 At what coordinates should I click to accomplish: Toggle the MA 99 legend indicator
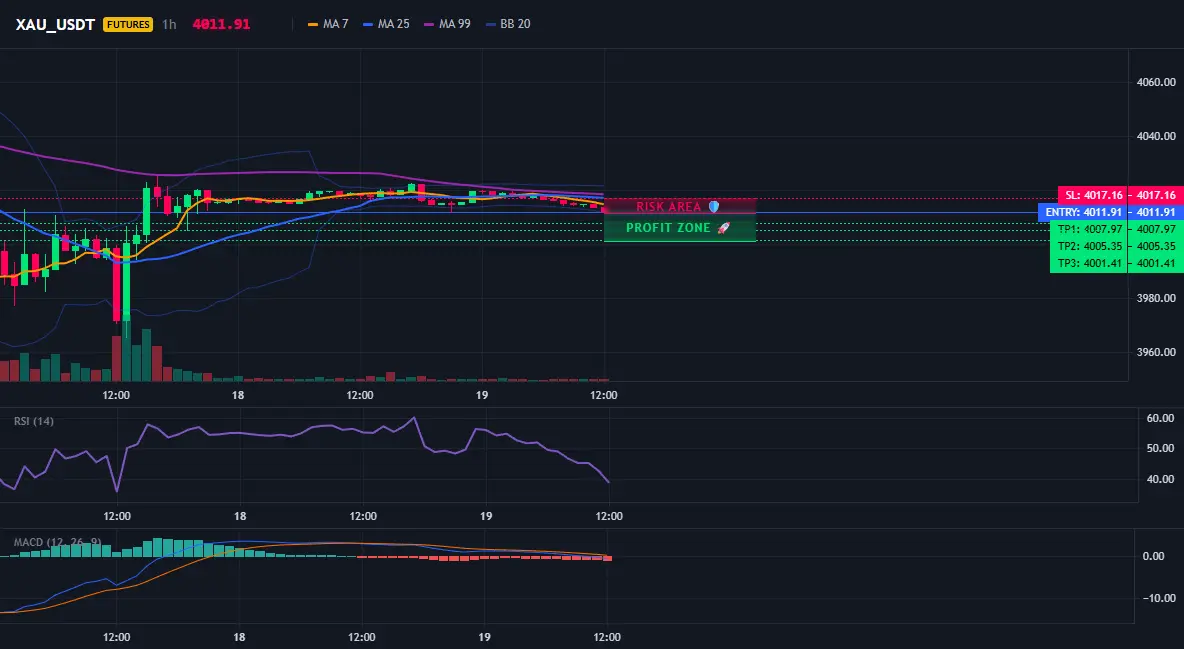click(448, 24)
